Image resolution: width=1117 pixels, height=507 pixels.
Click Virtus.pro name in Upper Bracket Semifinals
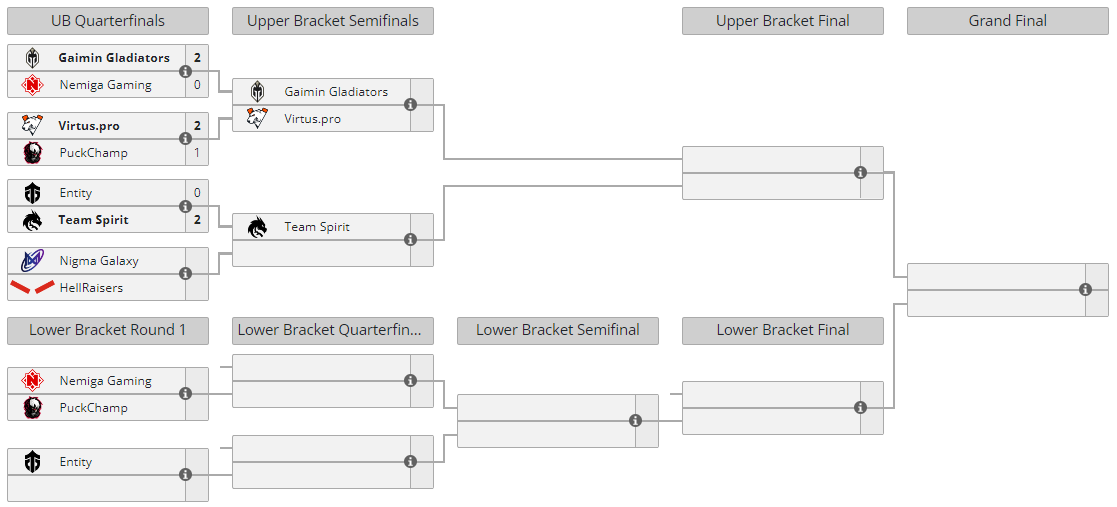click(x=312, y=119)
